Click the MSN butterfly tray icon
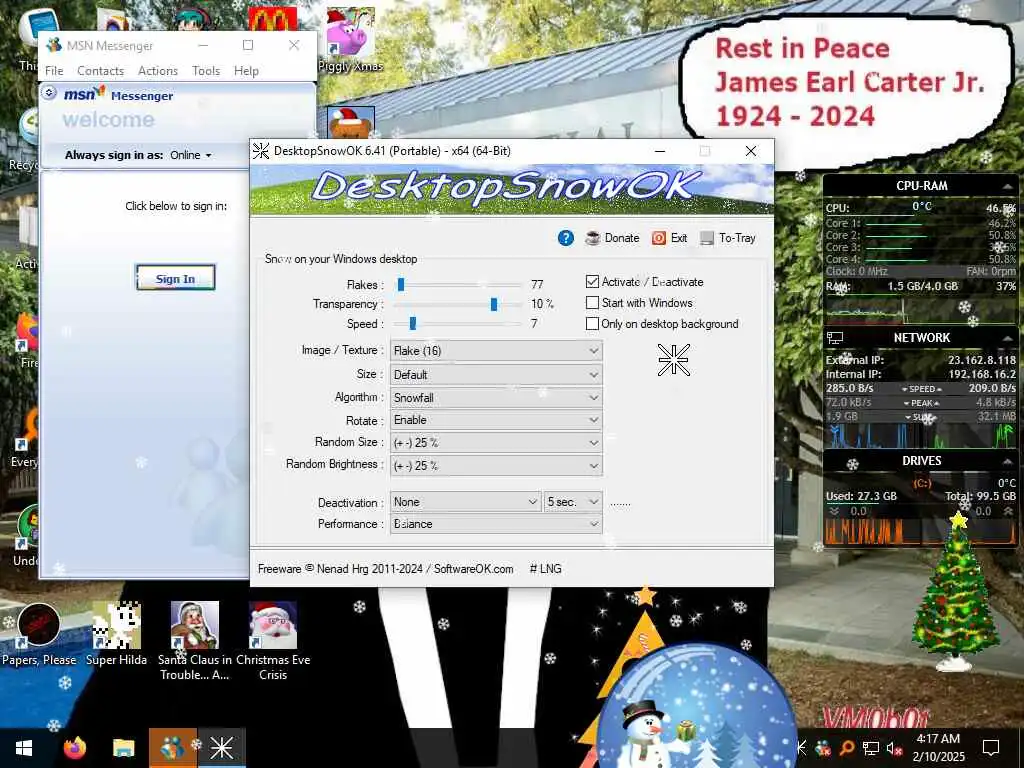Screen dimensions: 1024x768 click(823, 748)
